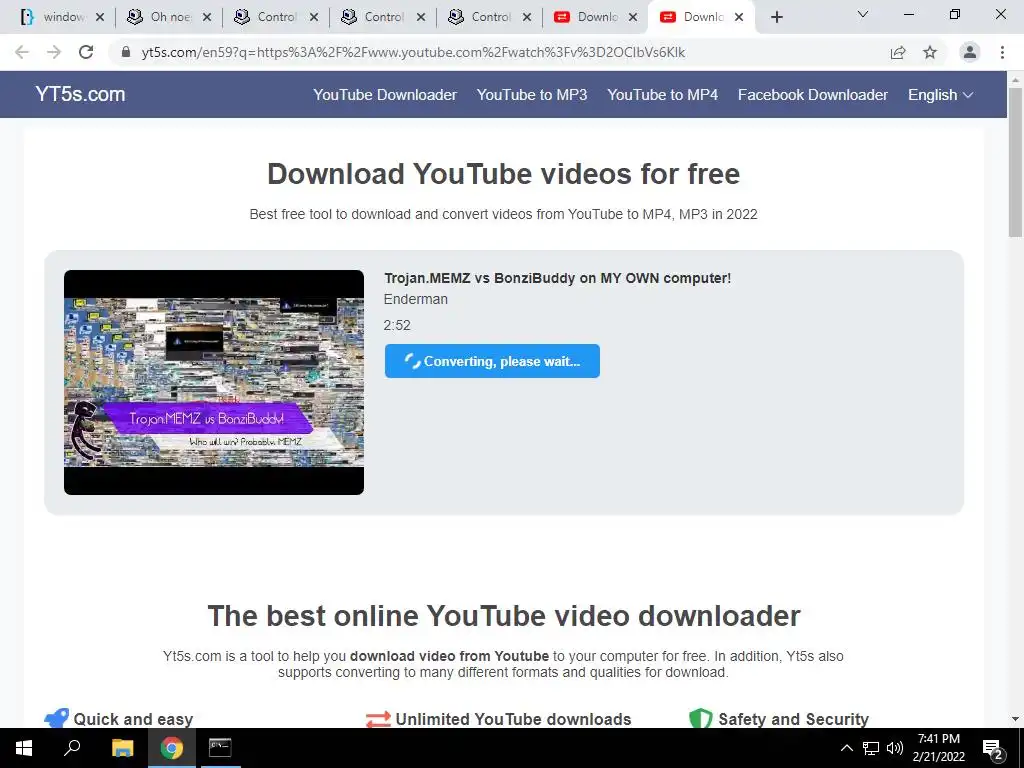Close the 'window' tab

click(x=100, y=18)
